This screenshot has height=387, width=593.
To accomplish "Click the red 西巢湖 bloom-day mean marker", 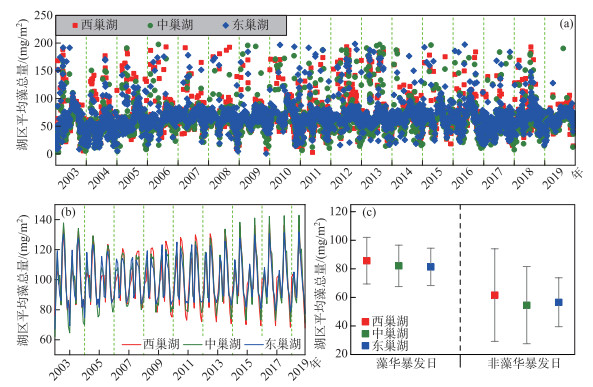I will click(366, 261).
